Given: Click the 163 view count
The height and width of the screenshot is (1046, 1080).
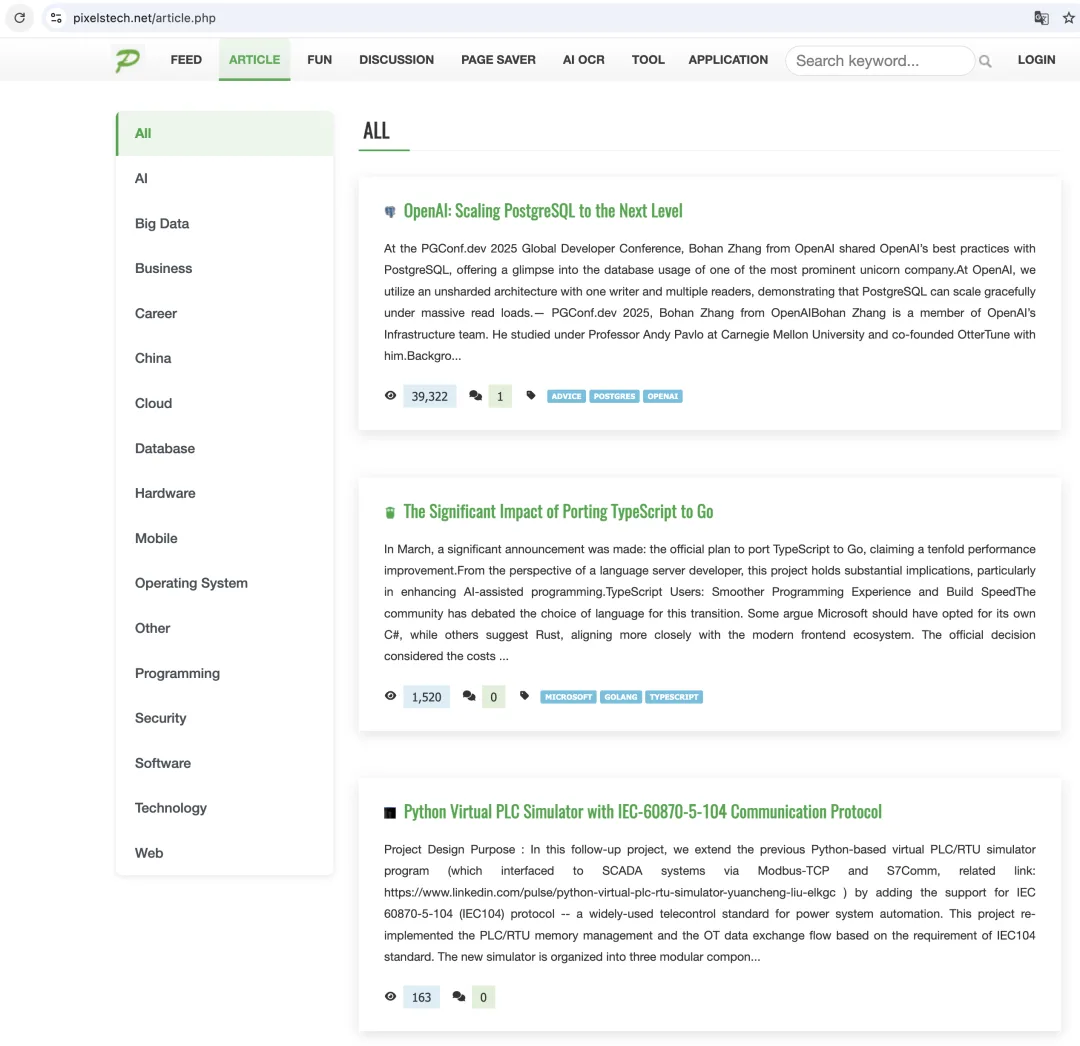Looking at the screenshot, I should click(x=422, y=997).
